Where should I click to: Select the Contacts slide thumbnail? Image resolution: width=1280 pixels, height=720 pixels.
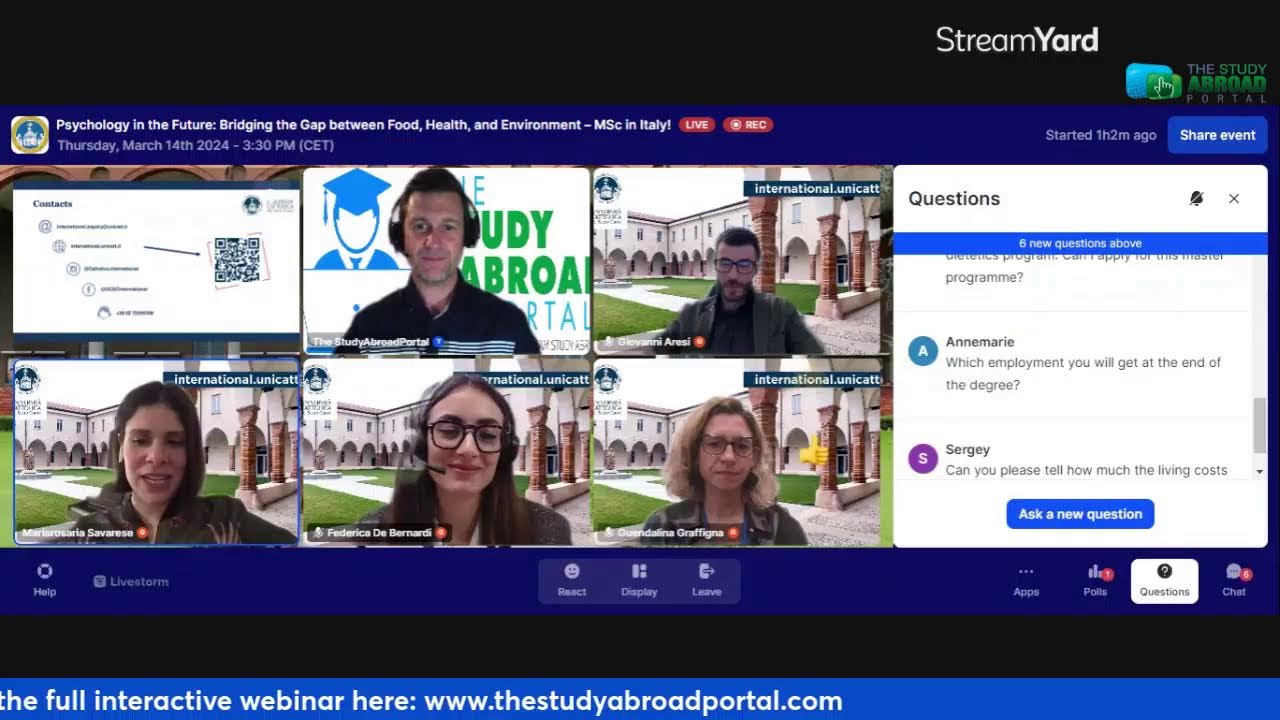[x=156, y=262]
